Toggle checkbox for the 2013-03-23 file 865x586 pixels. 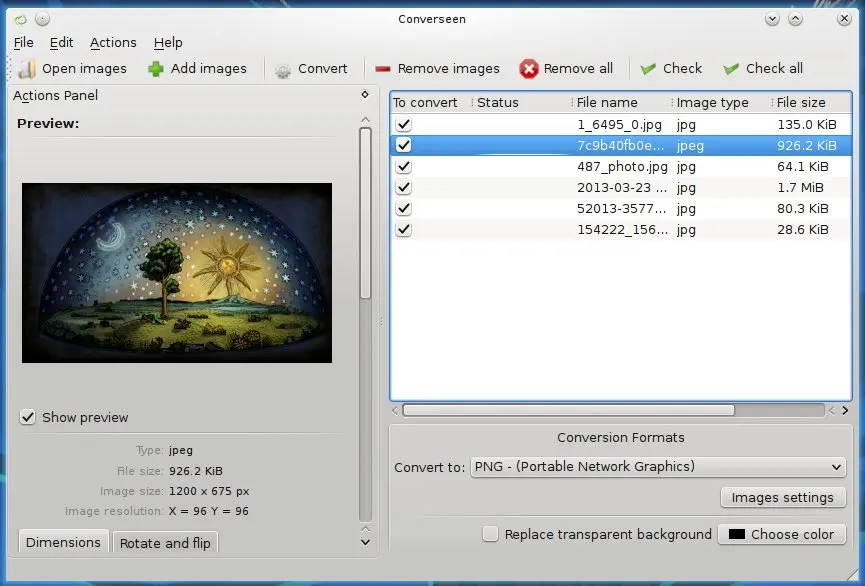[404, 187]
